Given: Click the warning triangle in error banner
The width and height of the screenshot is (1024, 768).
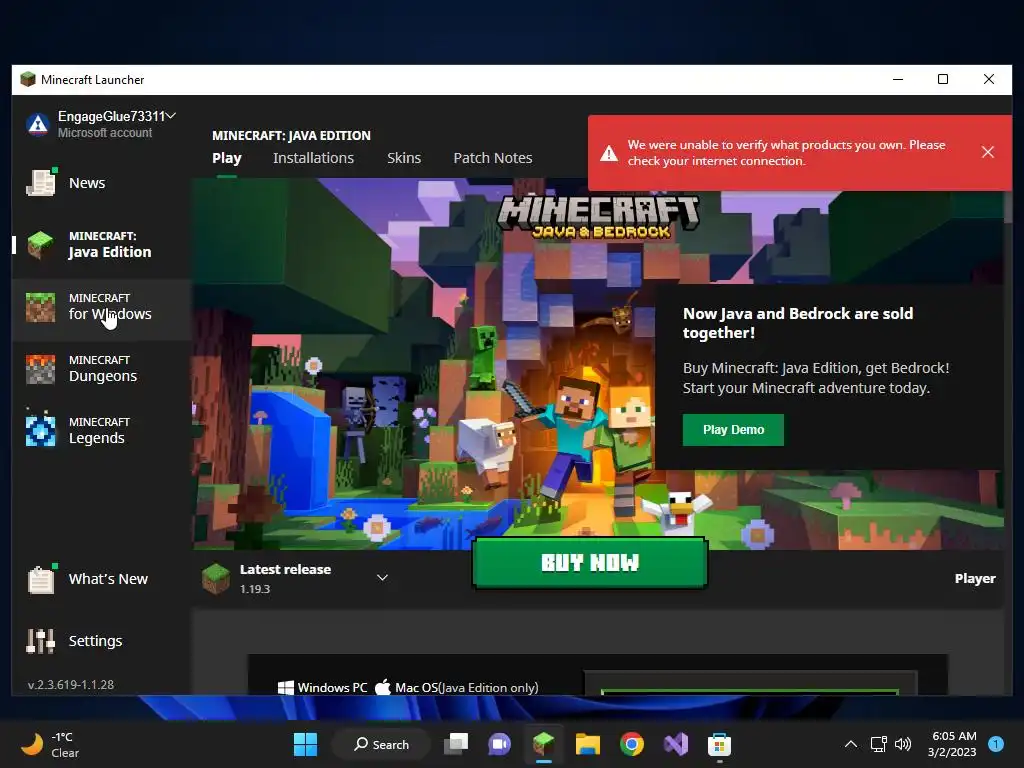Looking at the screenshot, I should 609,153.
